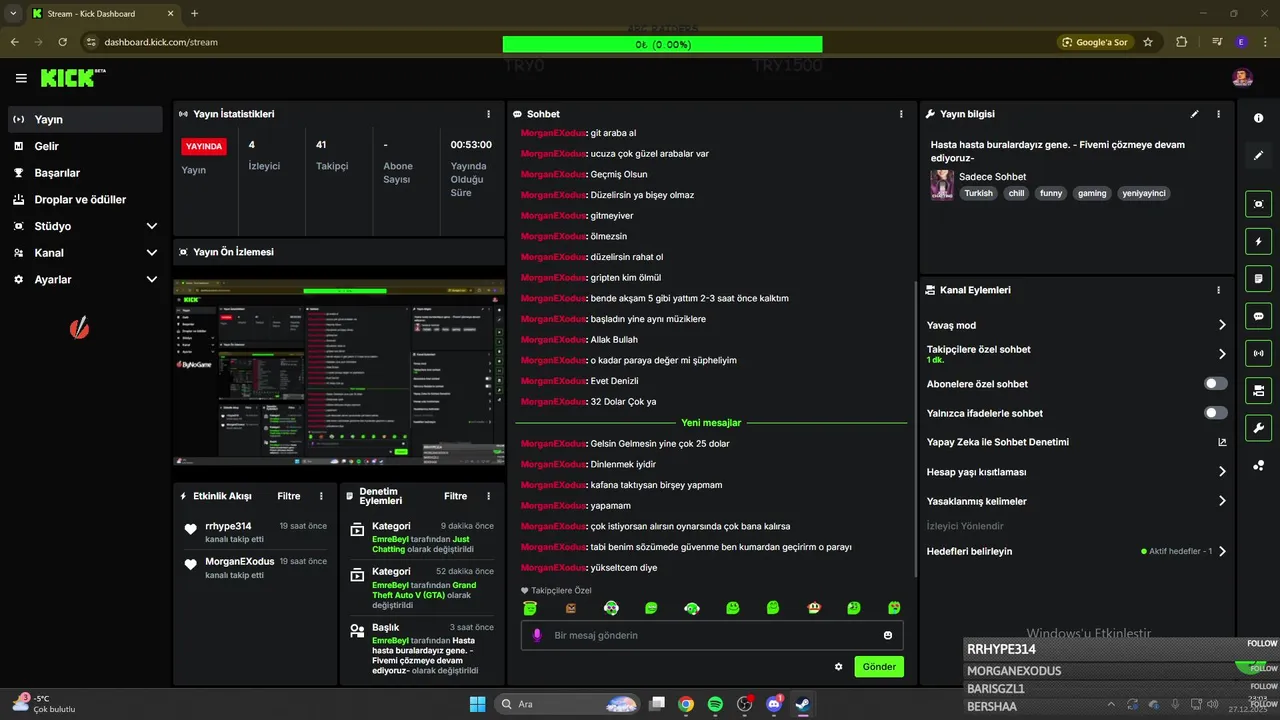
Task: Click the Google'a Sor button
Action: (1095, 42)
